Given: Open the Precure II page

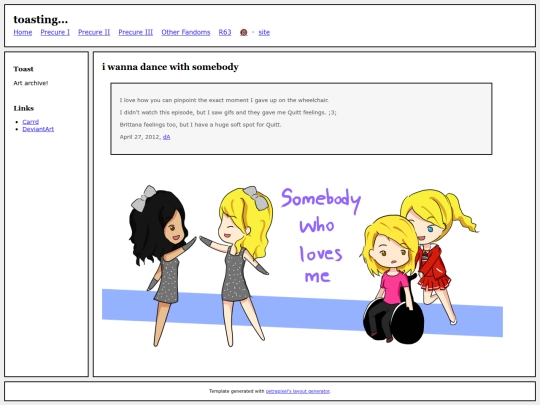Looking at the screenshot, I should (94, 32).
